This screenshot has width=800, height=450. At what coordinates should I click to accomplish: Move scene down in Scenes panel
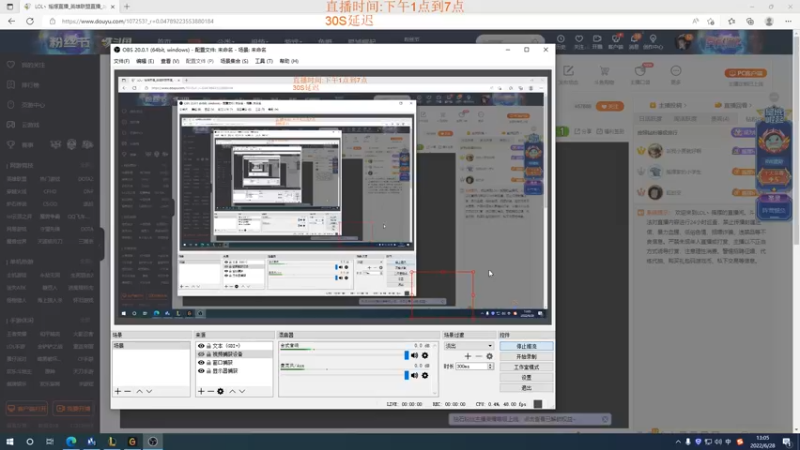coord(149,391)
